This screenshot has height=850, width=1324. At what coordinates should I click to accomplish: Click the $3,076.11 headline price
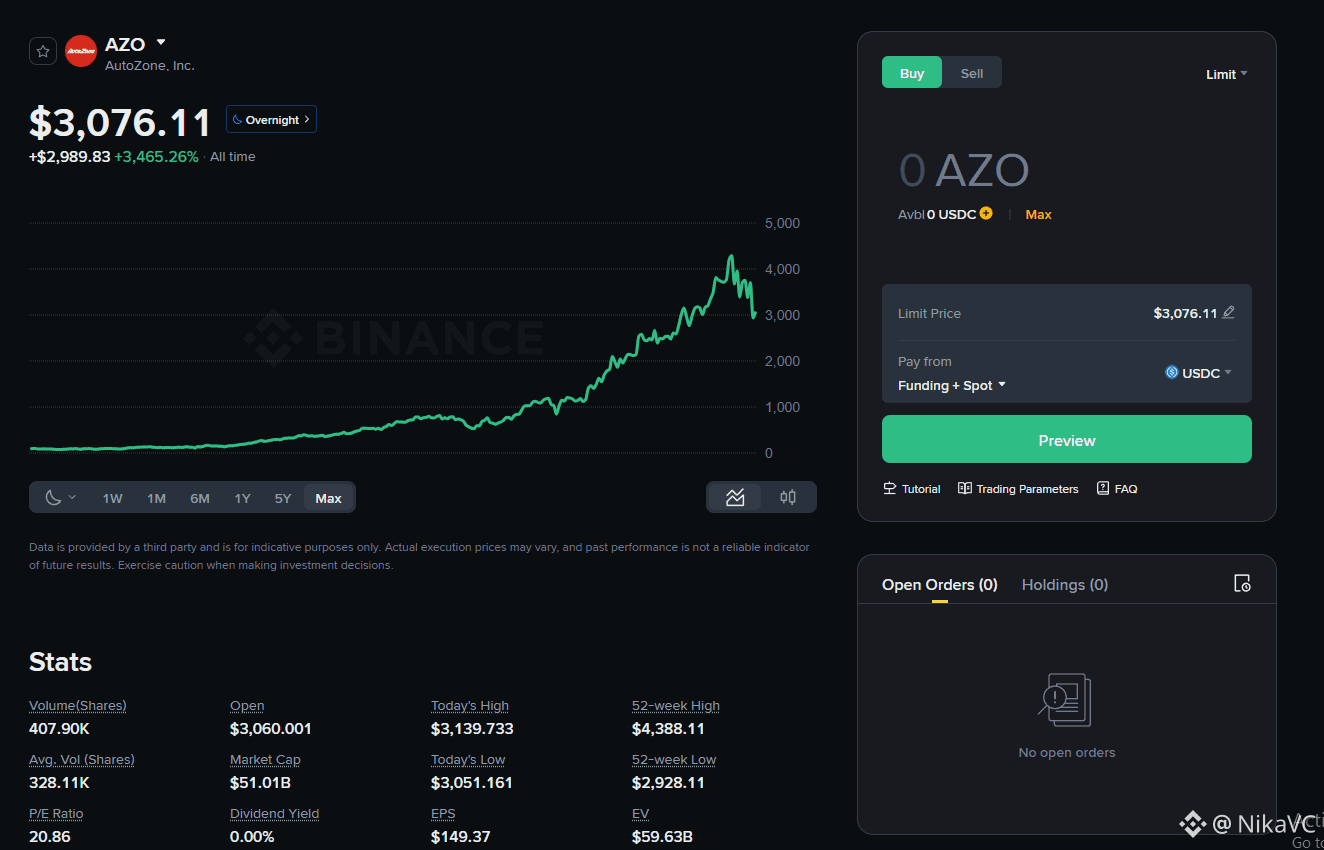point(120,122)
